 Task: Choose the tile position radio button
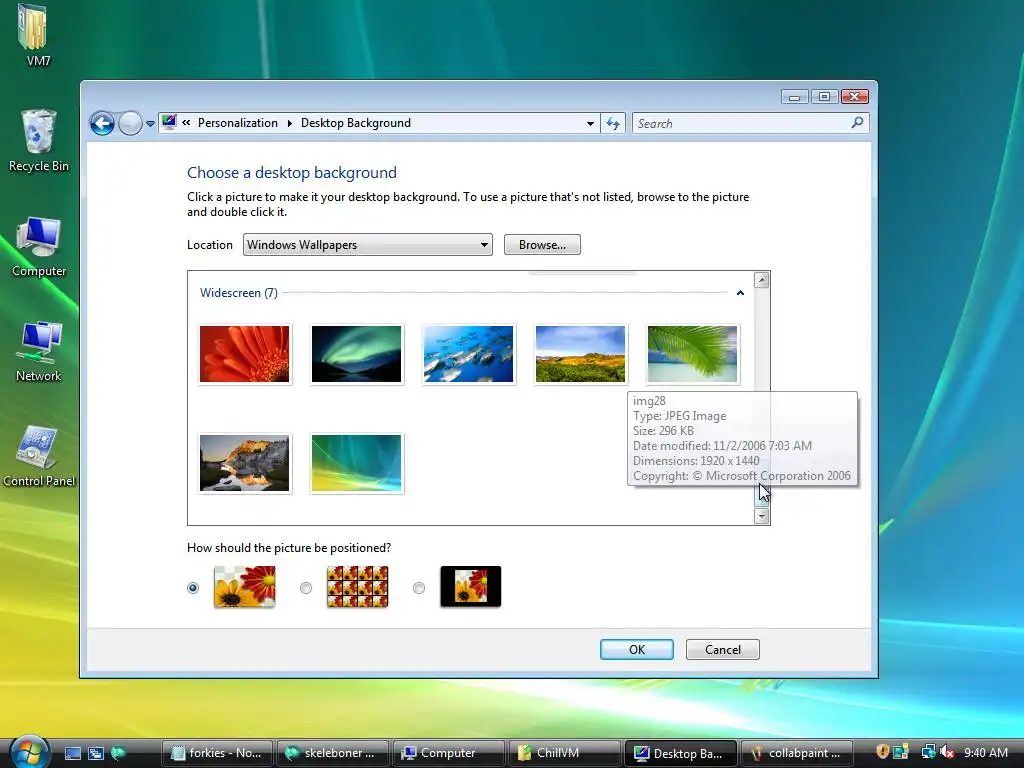coord(306,588)
